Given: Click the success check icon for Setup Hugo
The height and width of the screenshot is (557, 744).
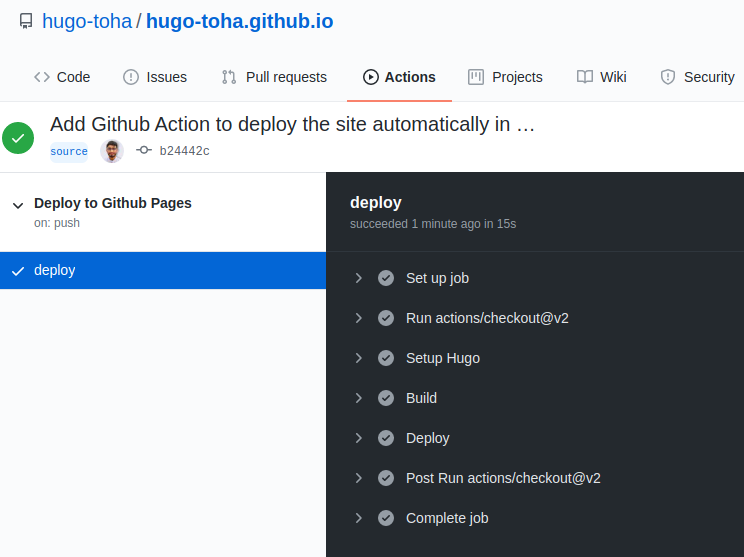Looking at the screenshot, I should pos(386,358).
